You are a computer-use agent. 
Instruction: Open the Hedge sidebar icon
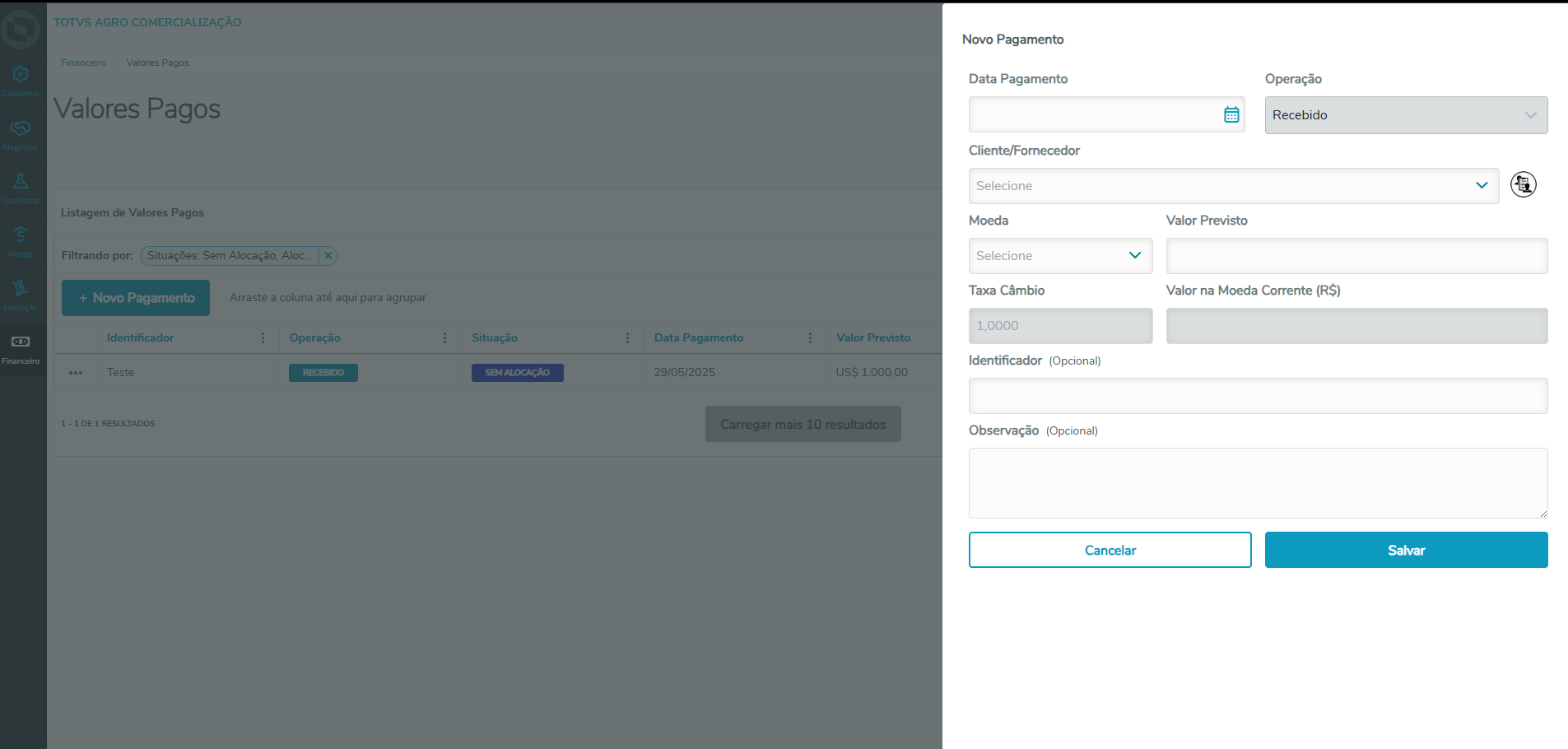tap(21, 242)
